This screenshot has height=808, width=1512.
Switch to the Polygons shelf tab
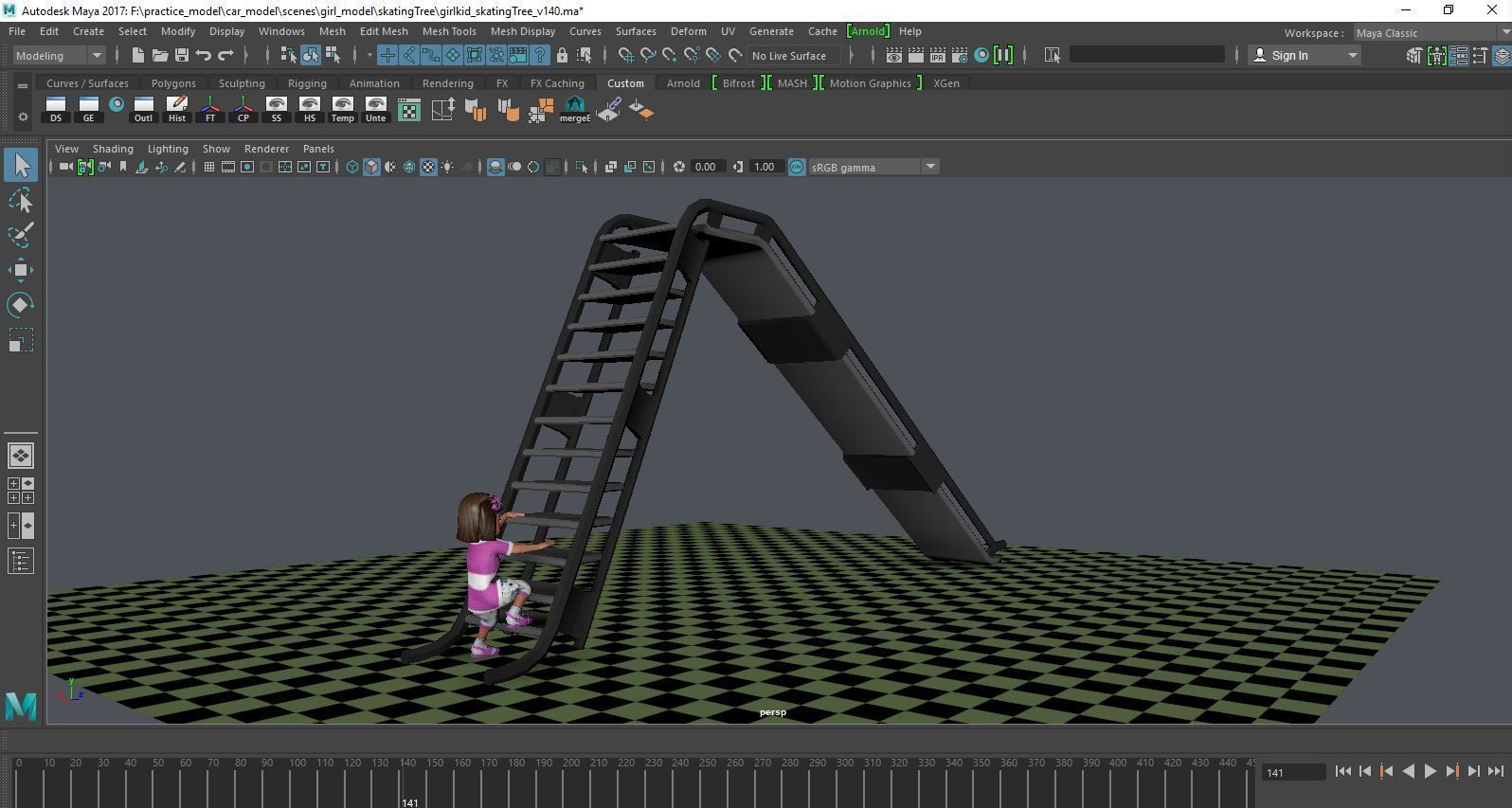pyautogui.click(x=173, y=83)
